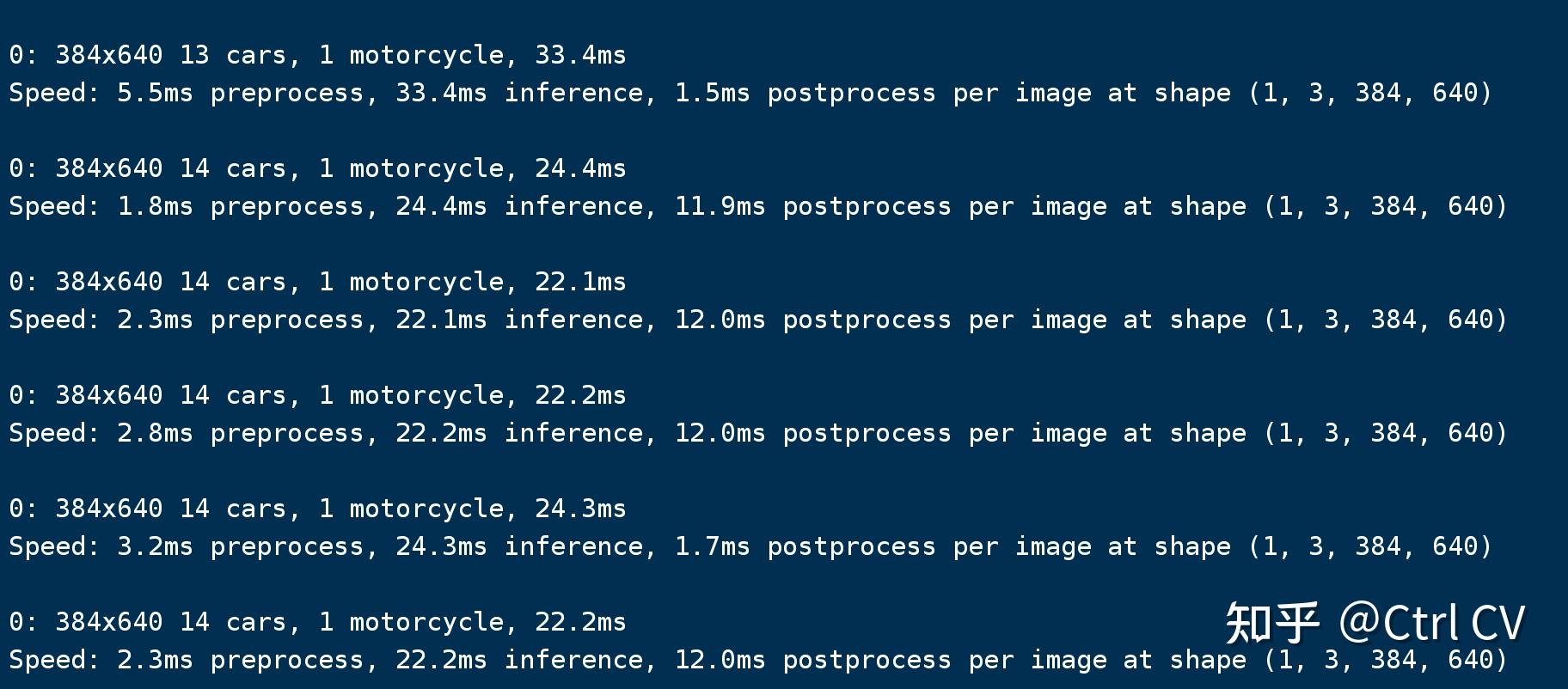Click the detection line ending in 22.1ms
This screenshot has height=689, width=1568.
point(317,282)
